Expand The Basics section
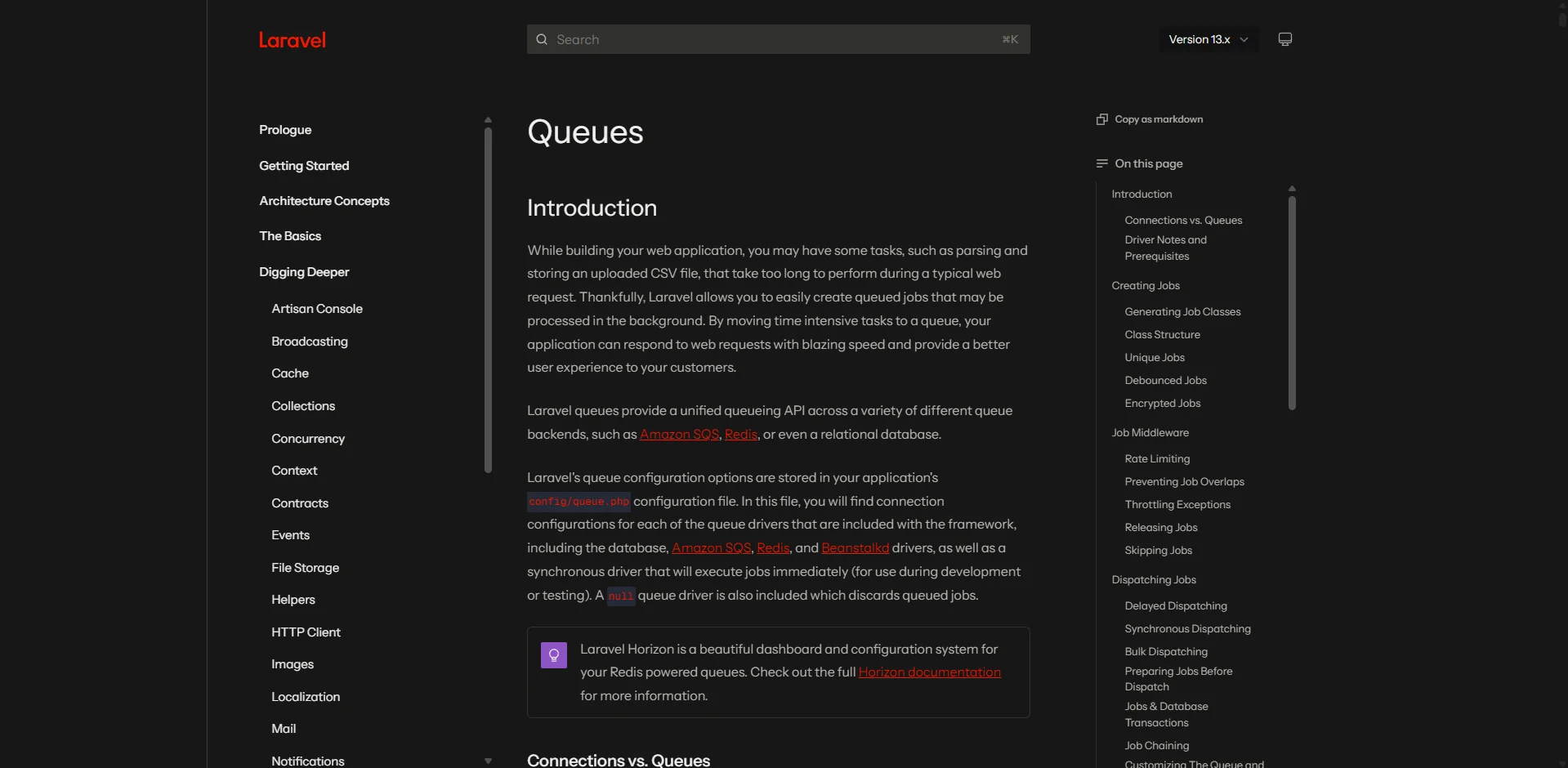Viewport: 1568px width, 768px height. pyautogui.click(x=290, y=236)
